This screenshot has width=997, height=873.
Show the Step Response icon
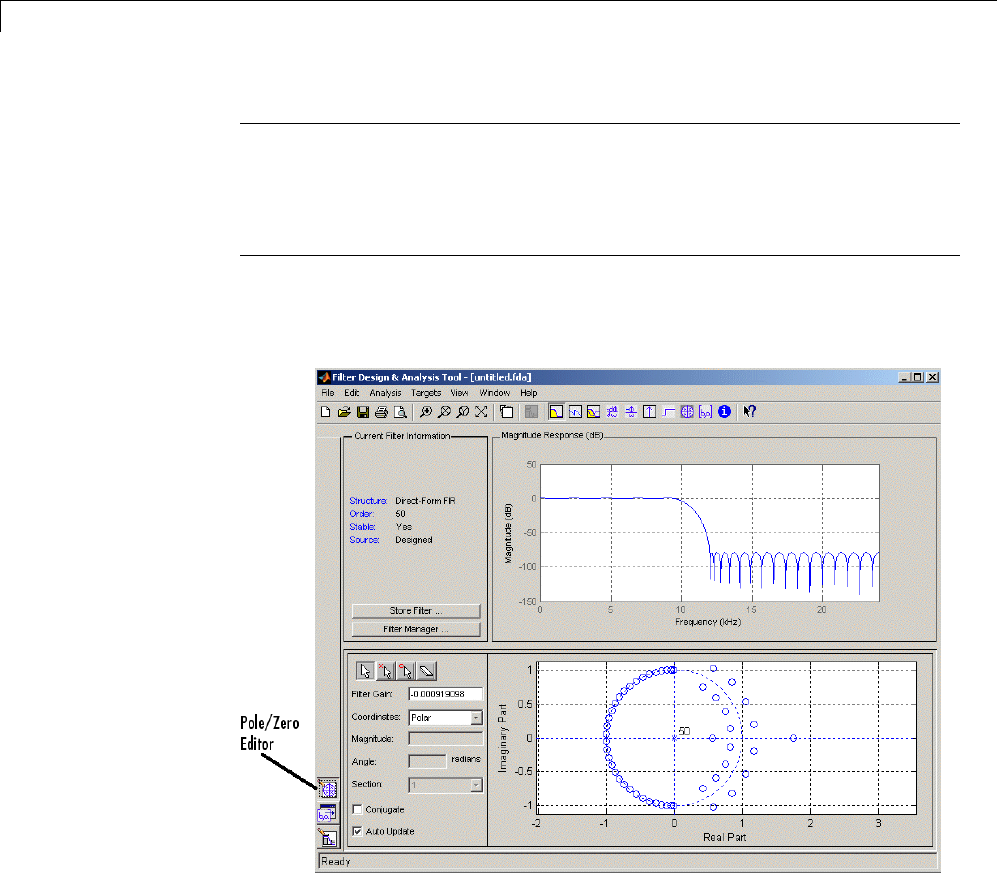point(668,412)
